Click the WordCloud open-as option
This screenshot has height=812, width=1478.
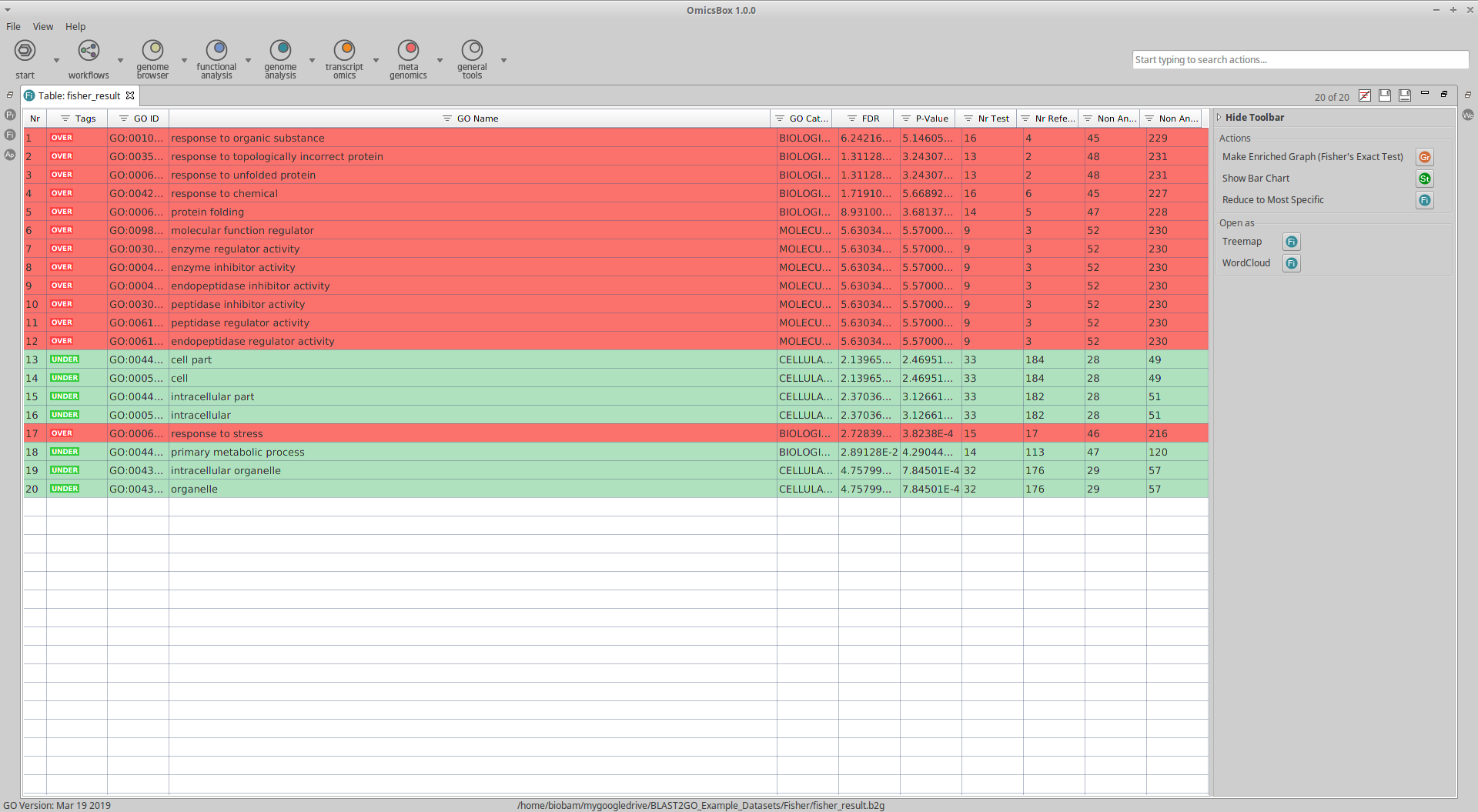click(1246, 263)
